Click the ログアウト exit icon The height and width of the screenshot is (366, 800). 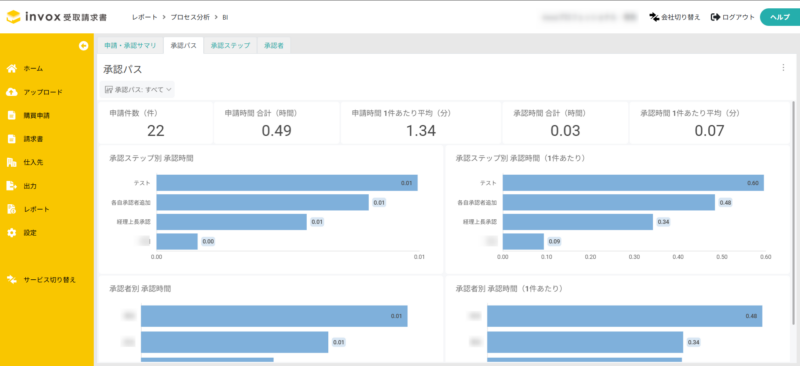click(x=715, y=17)
